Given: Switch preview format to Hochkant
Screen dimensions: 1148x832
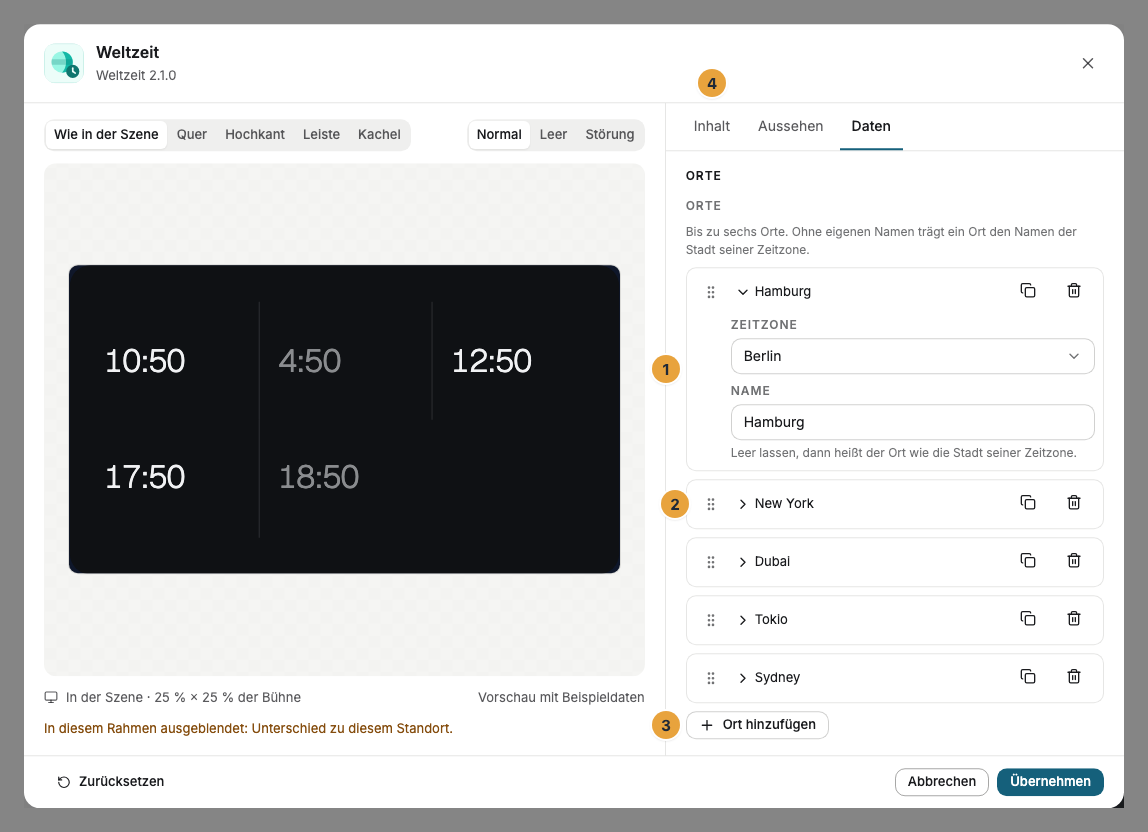Looking at the screenshot, I should click(x=255, y=135).
